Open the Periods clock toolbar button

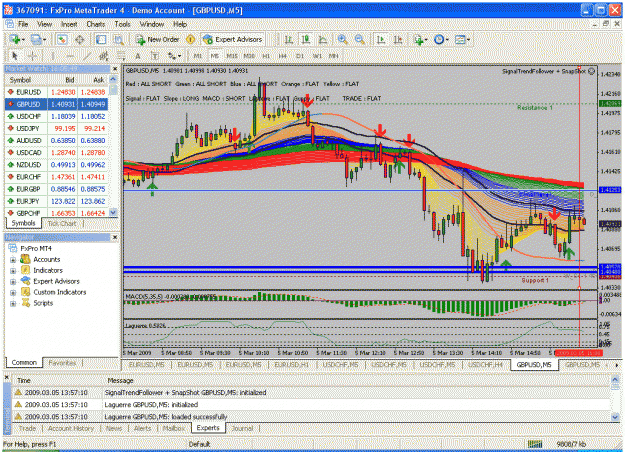pyautogui.click(x=441, y=39)
